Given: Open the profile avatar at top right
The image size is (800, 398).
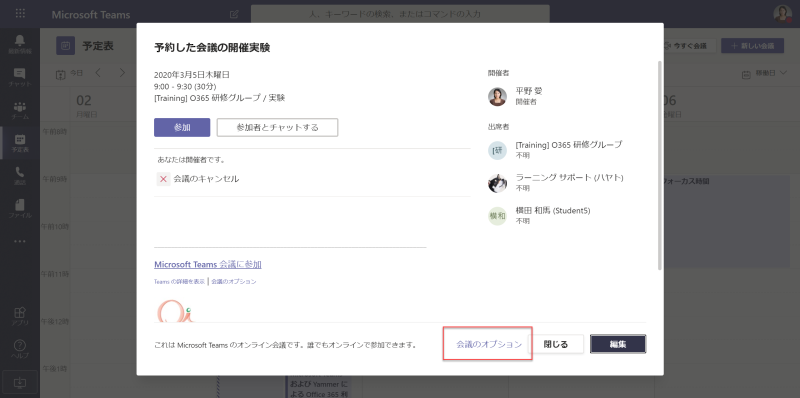Looking at the screenshot, I should 782,14.
